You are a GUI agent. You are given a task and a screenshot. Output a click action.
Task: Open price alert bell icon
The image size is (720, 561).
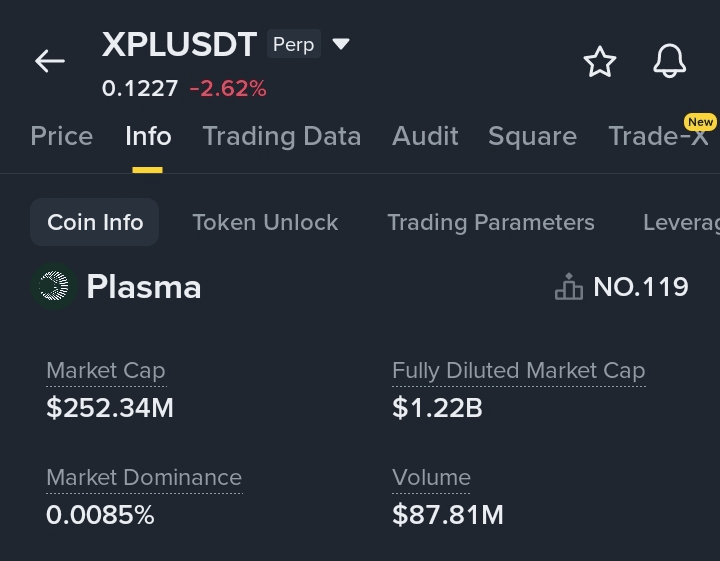pos(669,62)
